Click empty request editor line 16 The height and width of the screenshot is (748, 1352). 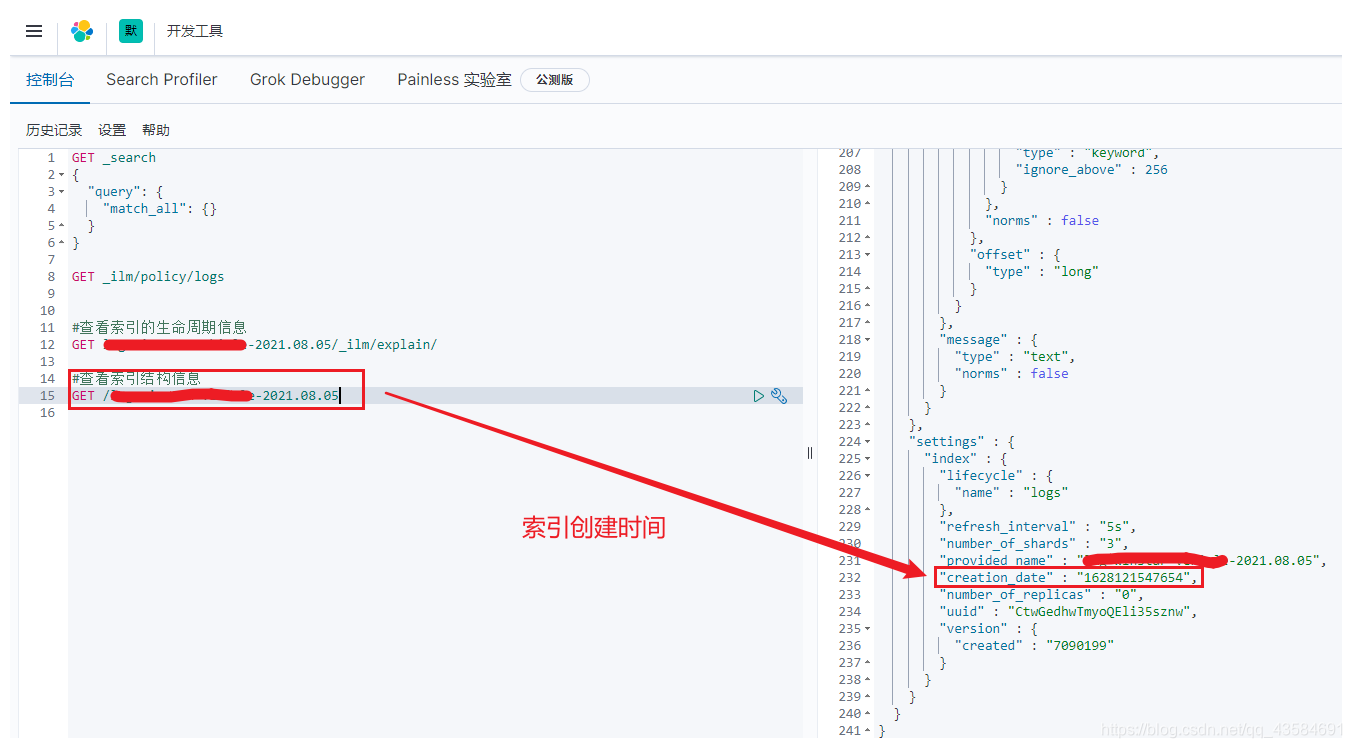pyautogui.click(x=435, y=413)
